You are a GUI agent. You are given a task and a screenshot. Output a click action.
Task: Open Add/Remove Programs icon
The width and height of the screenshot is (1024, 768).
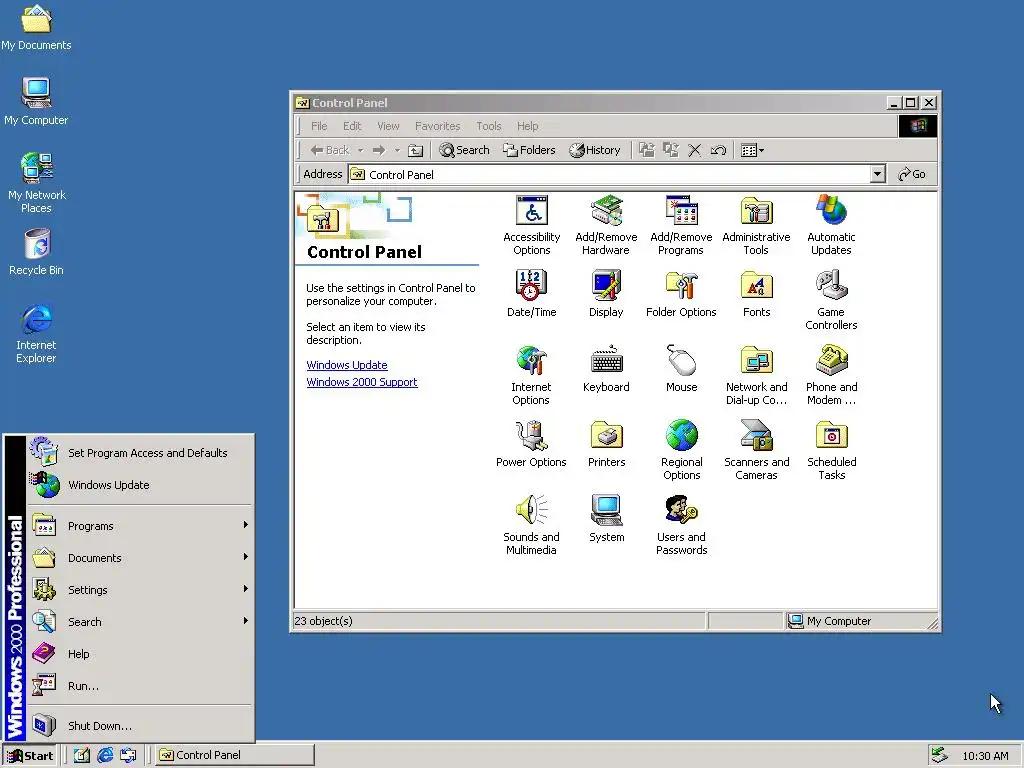(681, 226)
